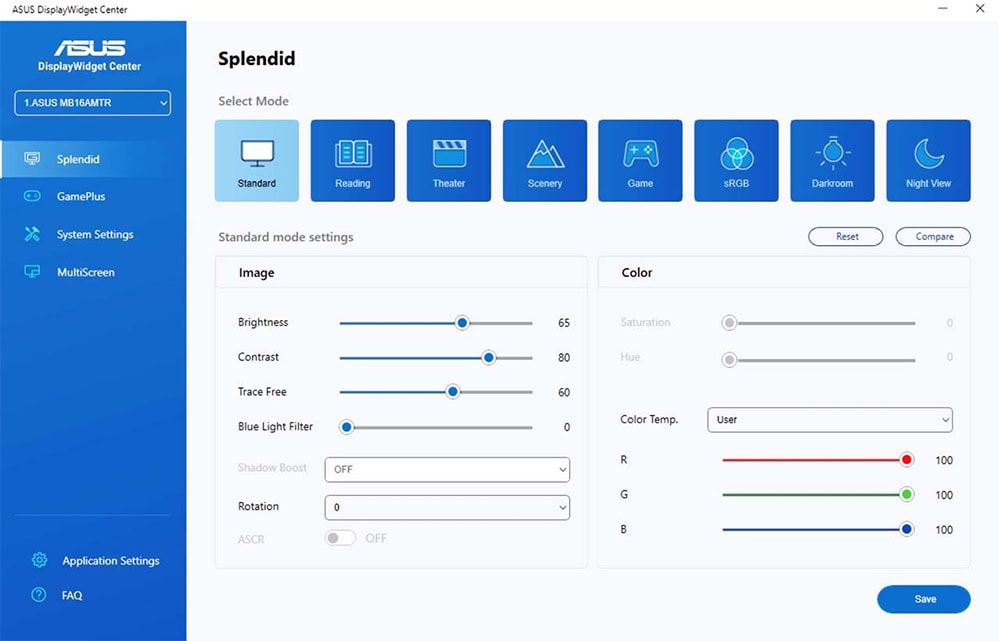Select the sRGB mode tile
The height and width of the screenshot is (641, 1000).
click(x=737, y=161)
